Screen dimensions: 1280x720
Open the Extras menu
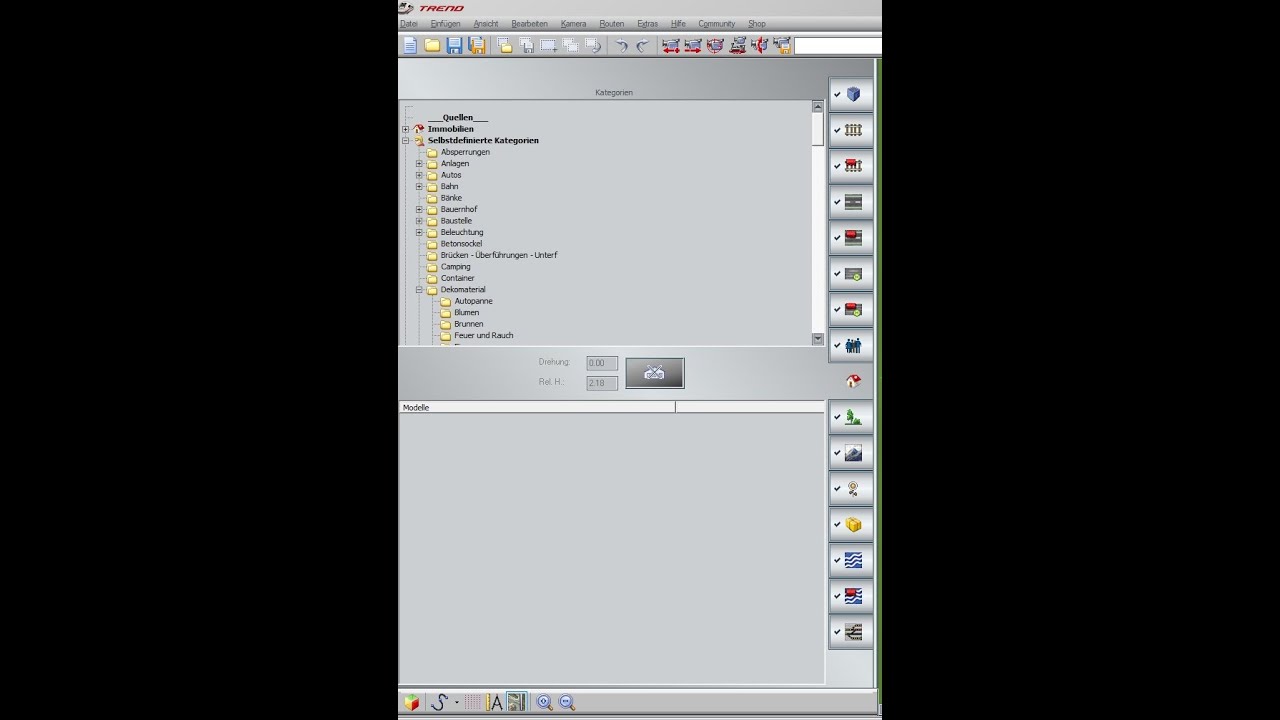pyautogui.click(x=647, y=24)
